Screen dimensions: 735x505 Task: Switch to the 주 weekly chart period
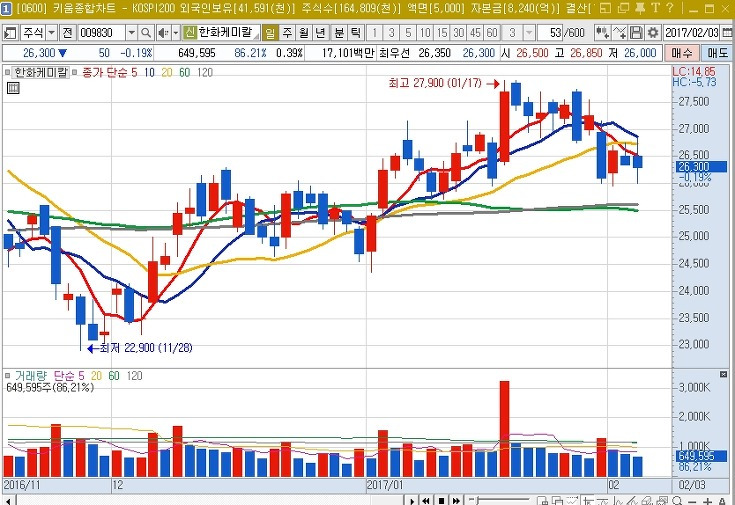(x=287, y=33)
